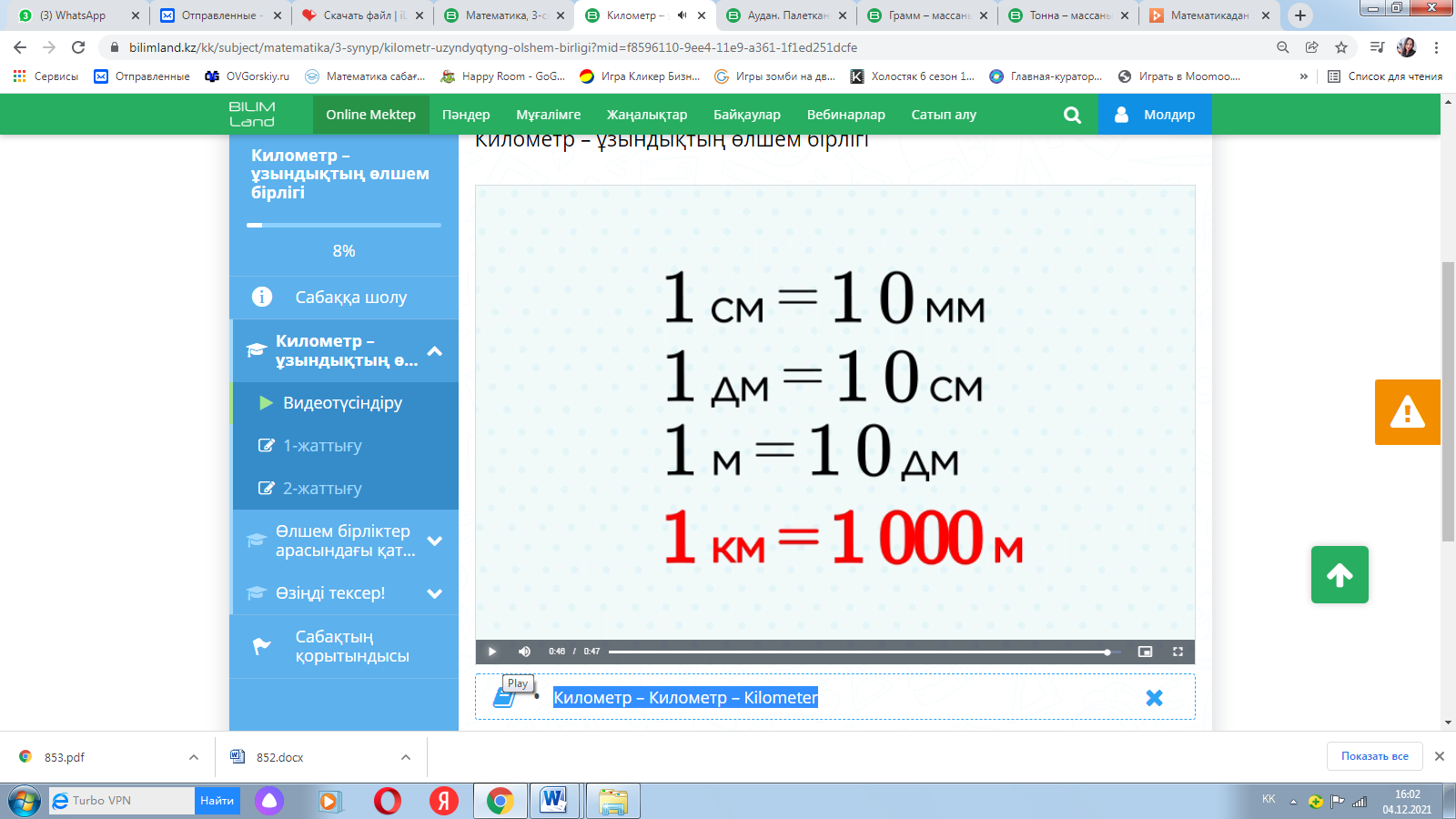The height and width of the screenshot is (819, 1456).
Task: Click the share page icon
Action: click(x=1312, y=47)
